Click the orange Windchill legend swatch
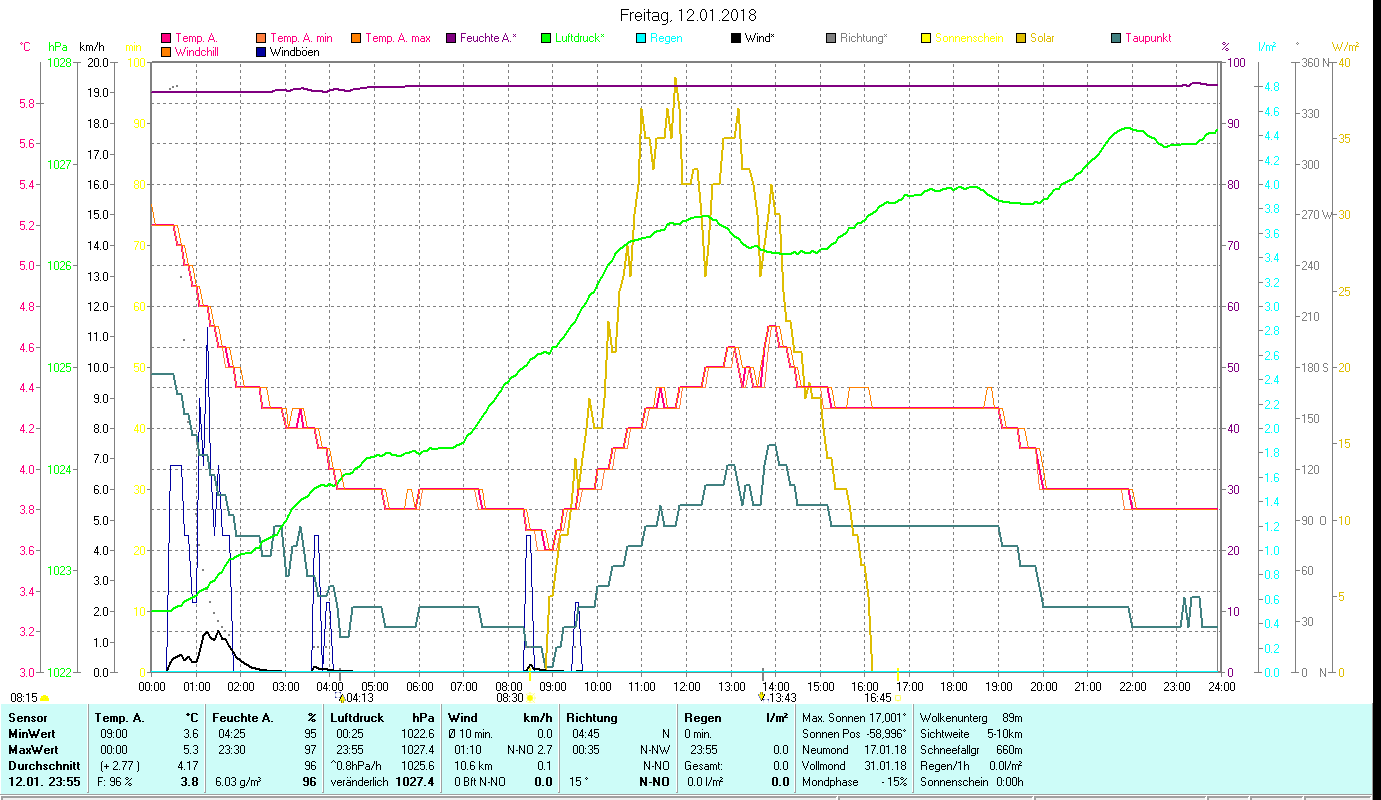1381x800 pixels. (x=166, y=51)
